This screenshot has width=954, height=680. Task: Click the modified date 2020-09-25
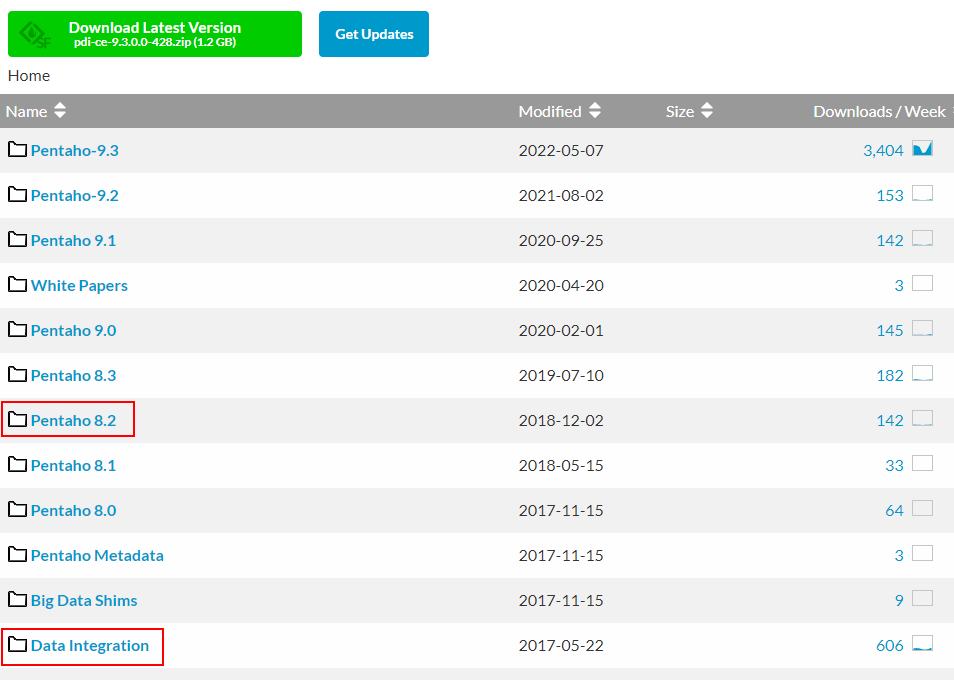(x=561, y=240)
